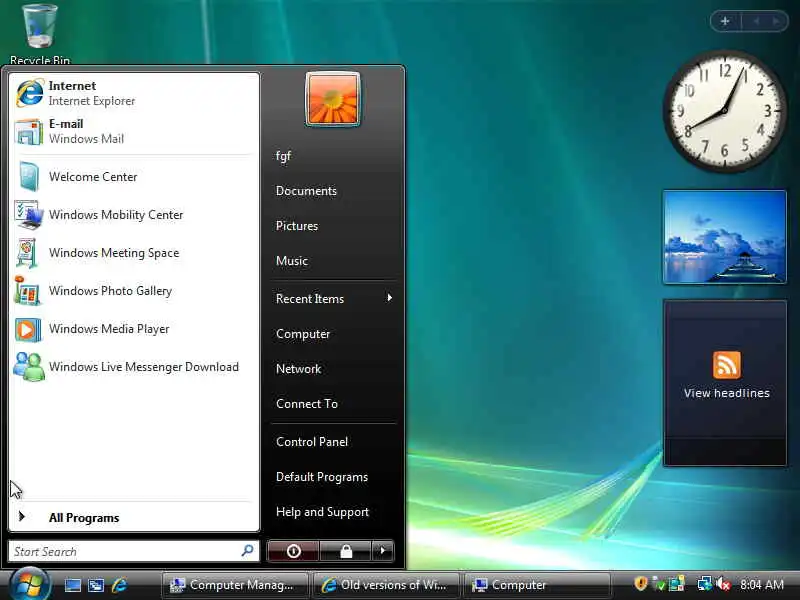Click the user account flower picture
This screenshot has width=800, height=600.
pyautogui.click(x=333, y=99)
